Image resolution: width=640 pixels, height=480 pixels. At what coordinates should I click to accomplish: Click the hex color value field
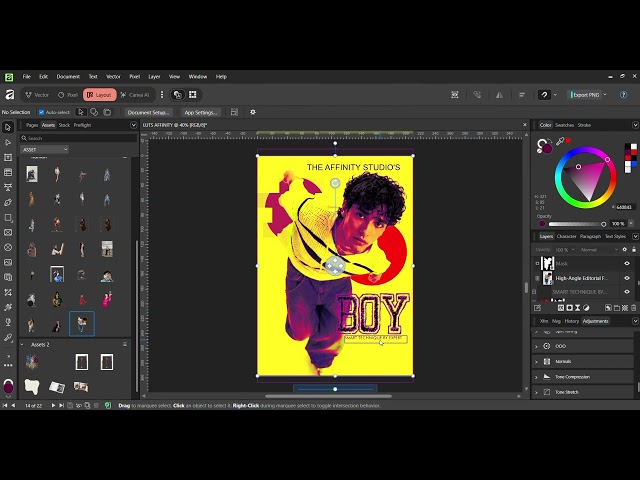click(624, 207)
